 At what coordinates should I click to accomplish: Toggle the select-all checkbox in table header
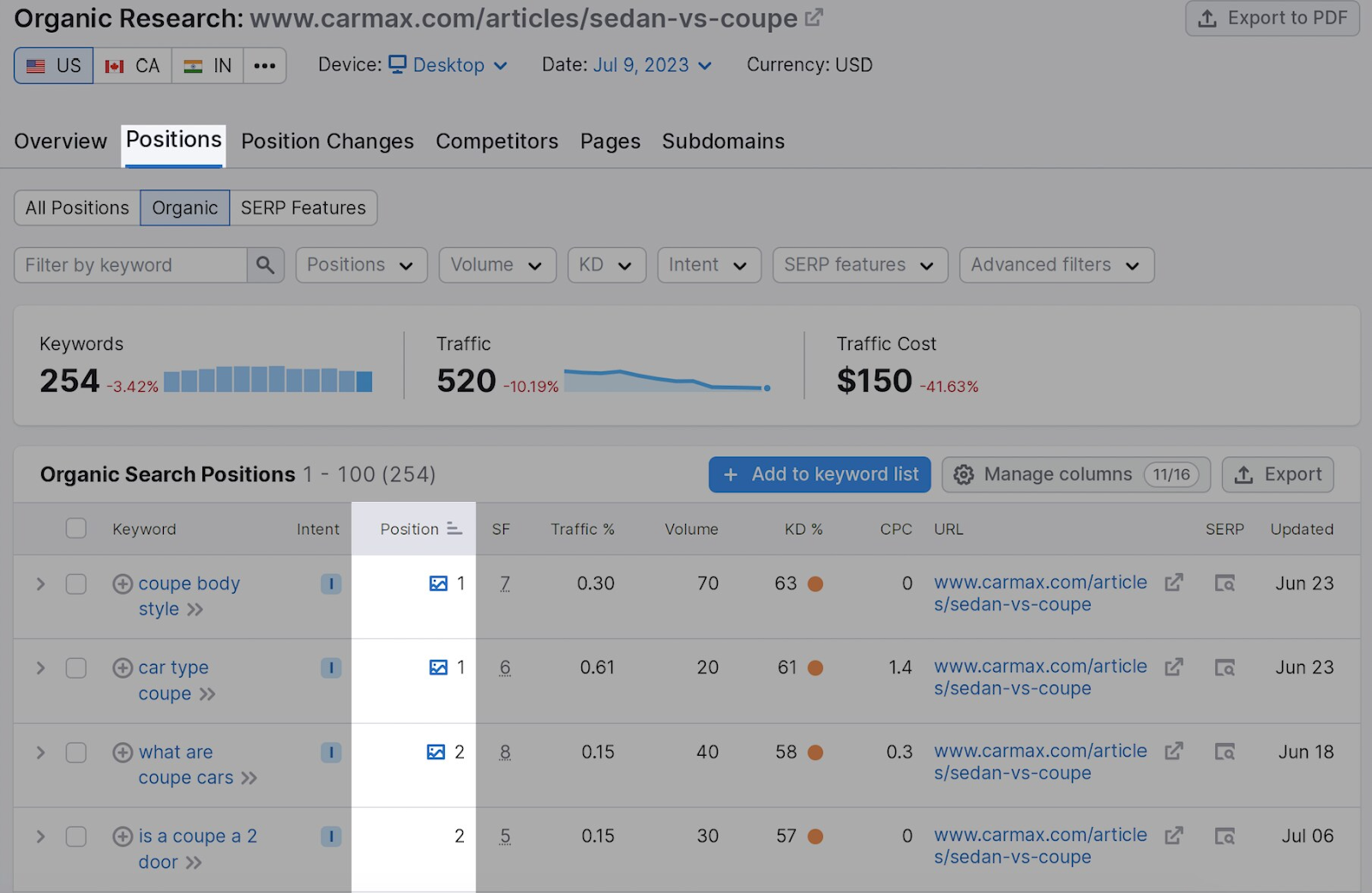pos(76,529)
